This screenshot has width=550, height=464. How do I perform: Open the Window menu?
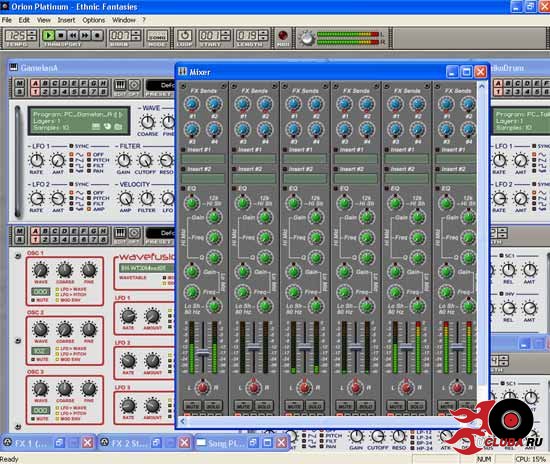(x=123, y=20)
